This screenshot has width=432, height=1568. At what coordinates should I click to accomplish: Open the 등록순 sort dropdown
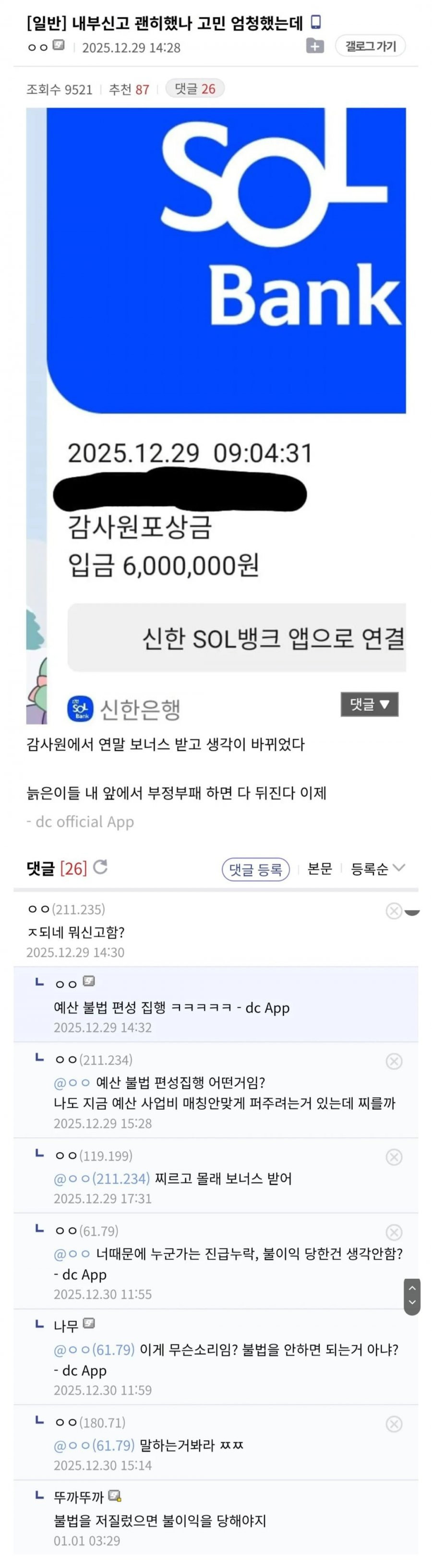[x=377, y=869]
